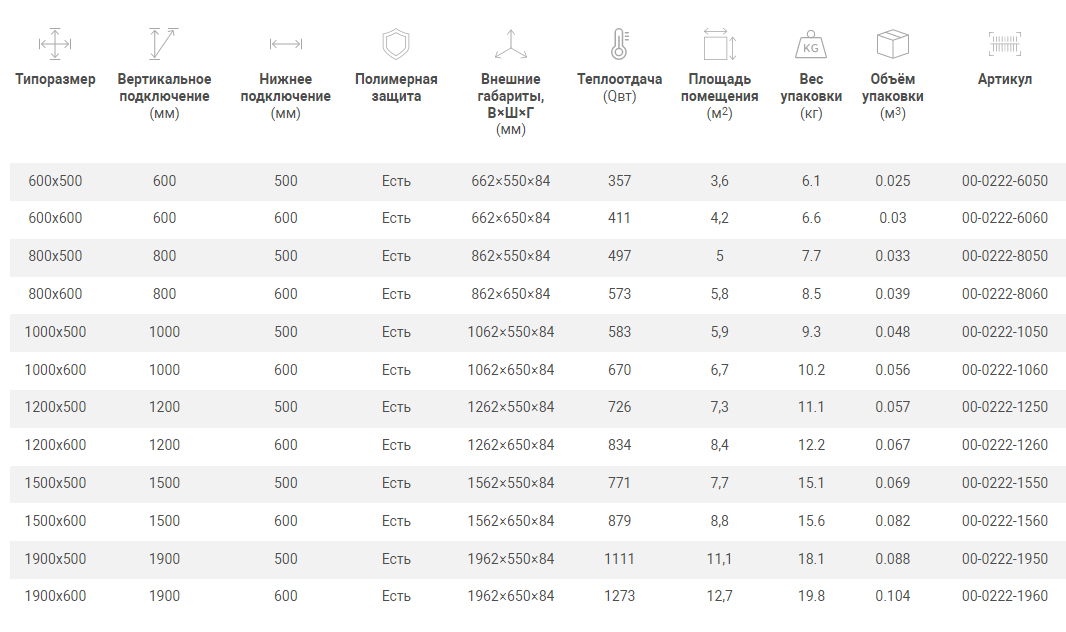Click dimensions cell 1262×550×84

(x=510, y=407)
